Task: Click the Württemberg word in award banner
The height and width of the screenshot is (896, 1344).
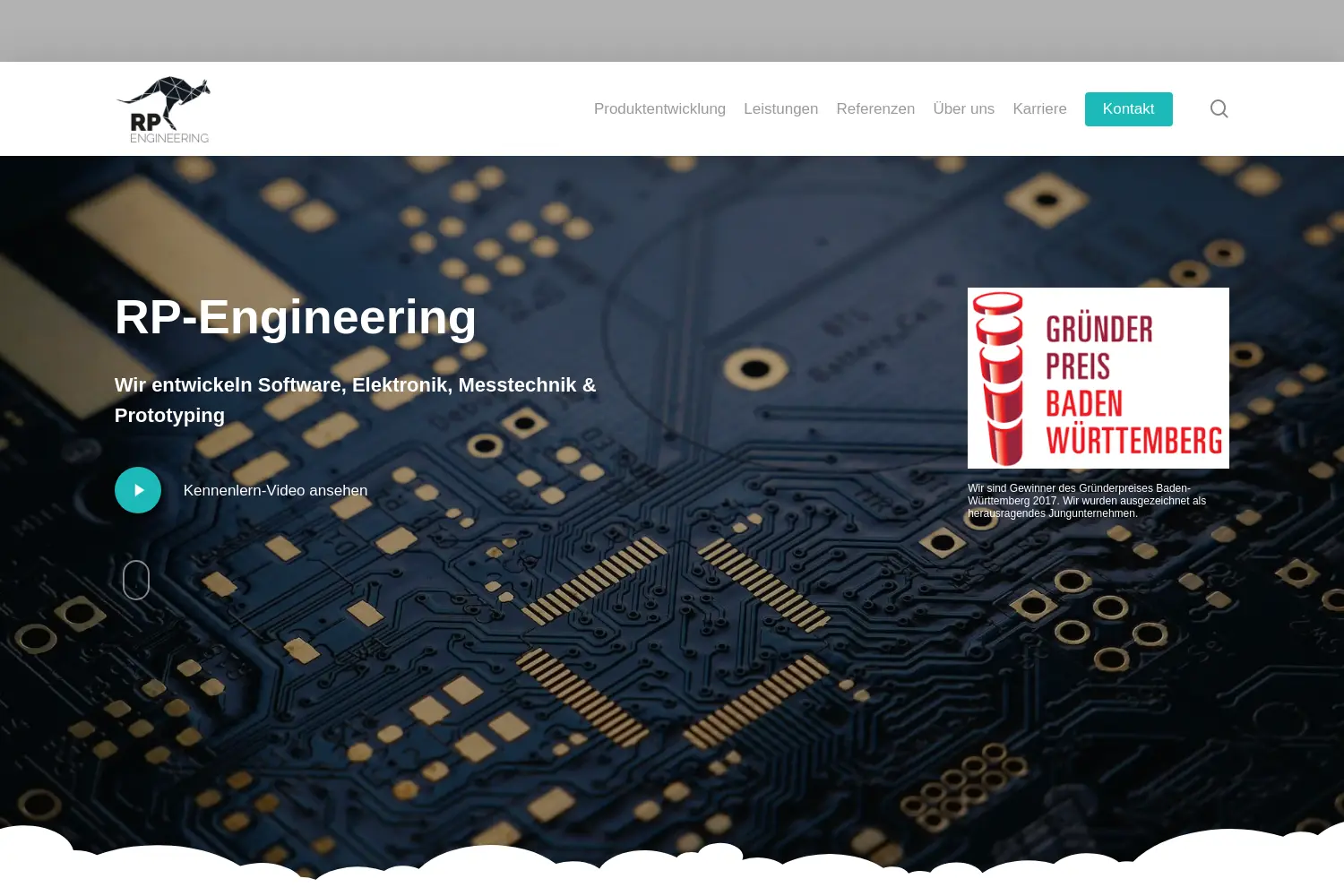Action: pyautogui.click(x=1133, y=441)
